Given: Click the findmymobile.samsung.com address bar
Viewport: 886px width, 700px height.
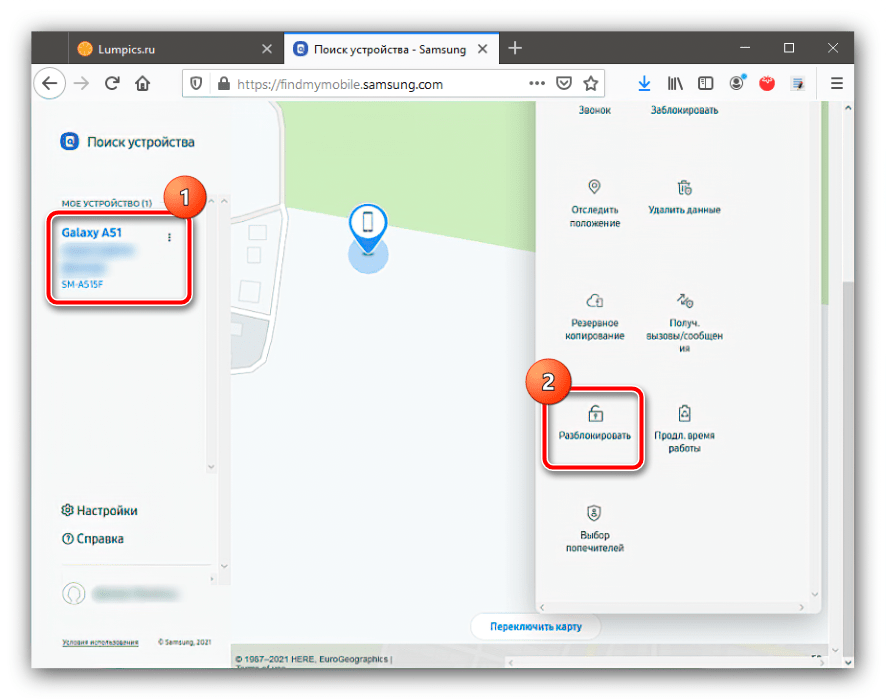Looking at the screenshot, I should 370,84.
